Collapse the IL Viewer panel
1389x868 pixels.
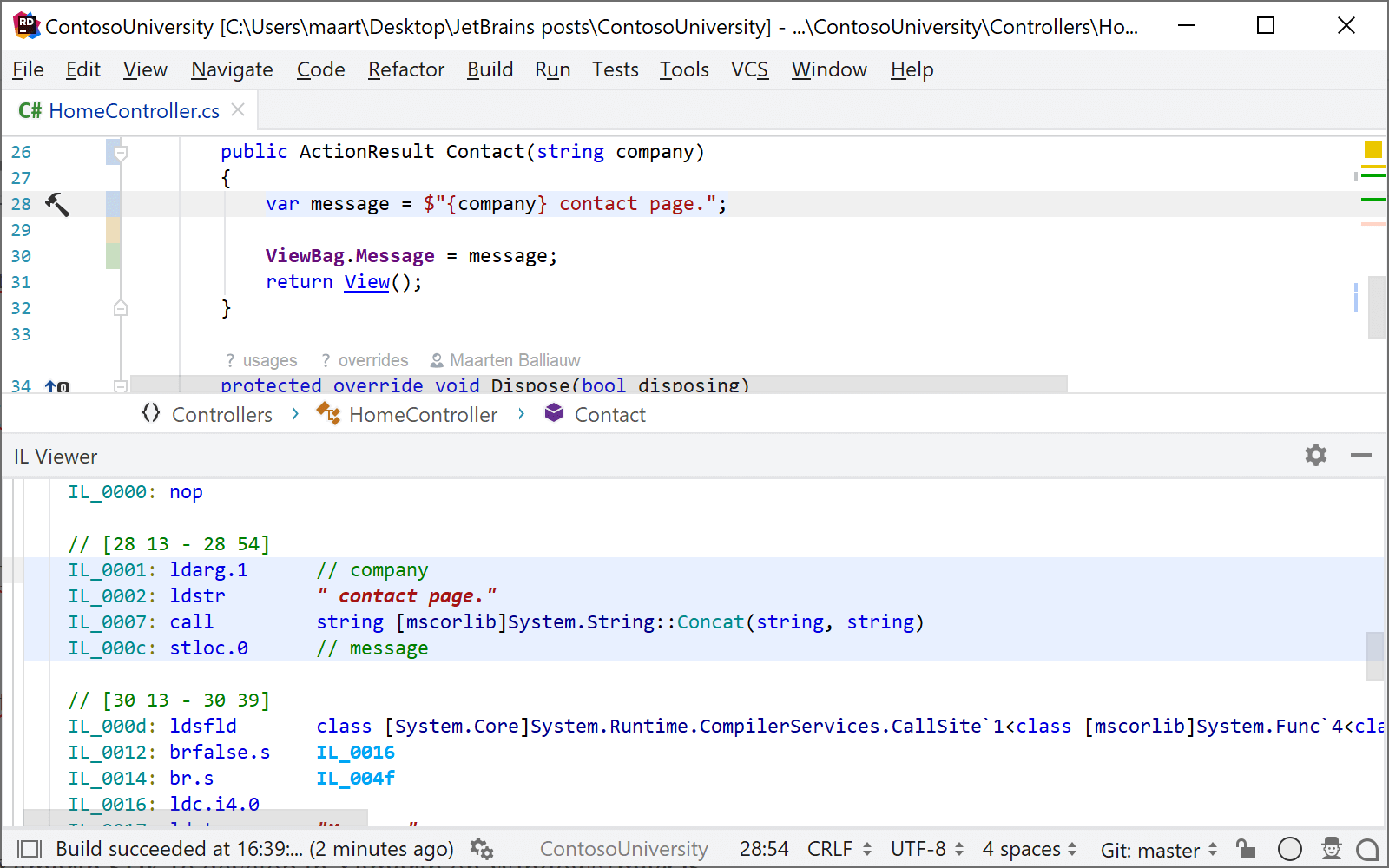(1361, 455)
